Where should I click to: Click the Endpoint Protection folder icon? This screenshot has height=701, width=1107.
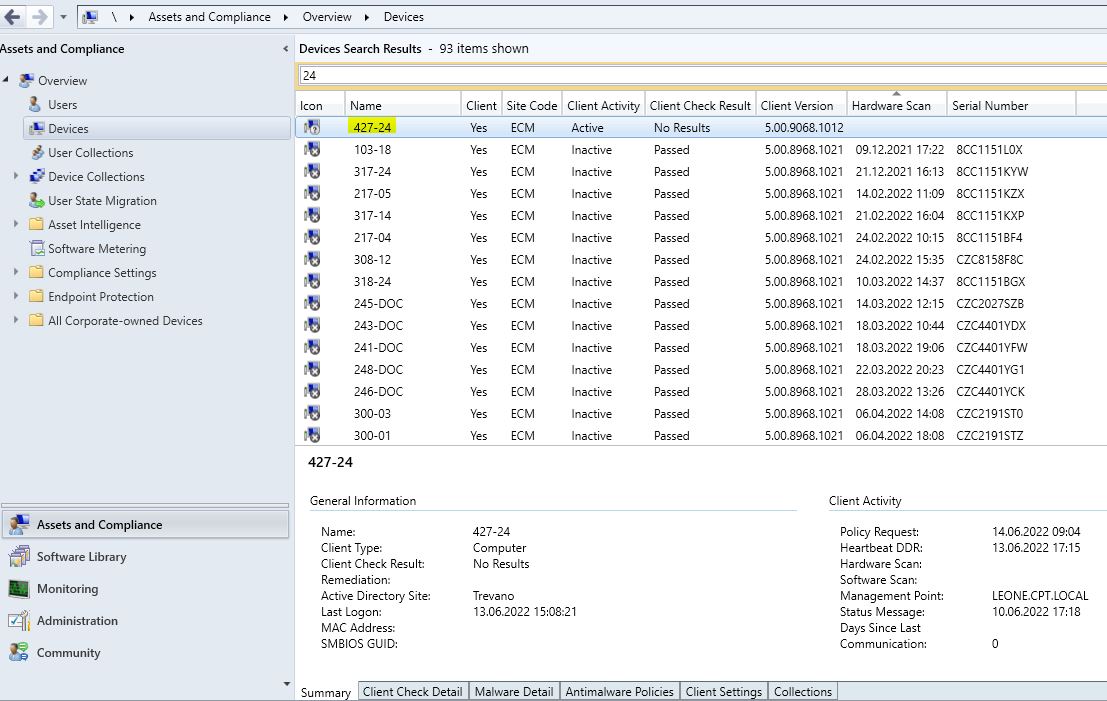click(x=37, y=296)
